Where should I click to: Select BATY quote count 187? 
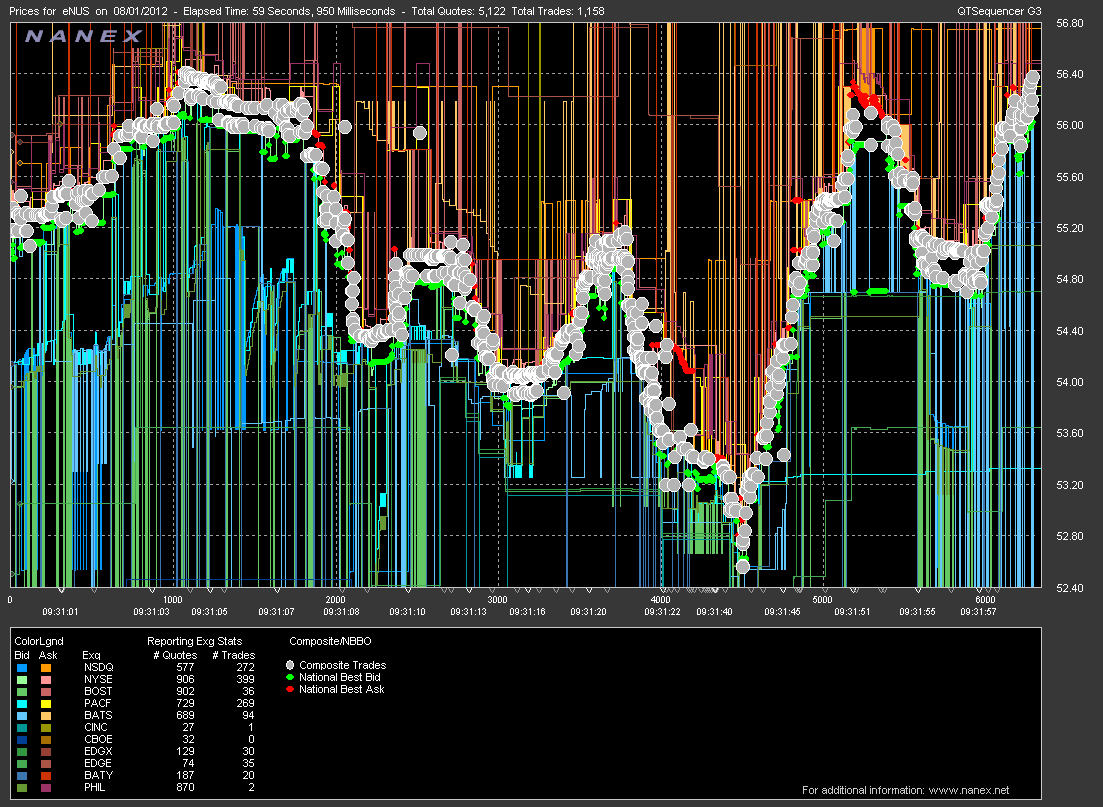tap(185, 775)
